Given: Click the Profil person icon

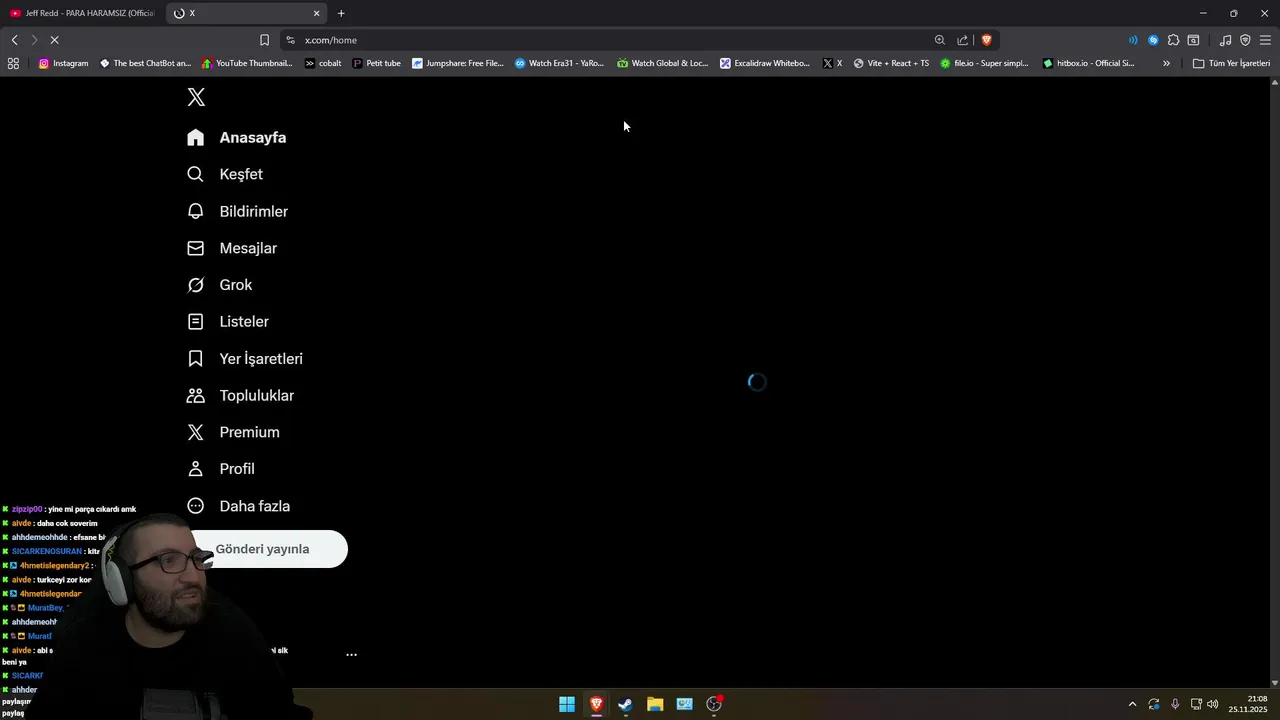Looking at the screenshot, I should tap(196, 469).
